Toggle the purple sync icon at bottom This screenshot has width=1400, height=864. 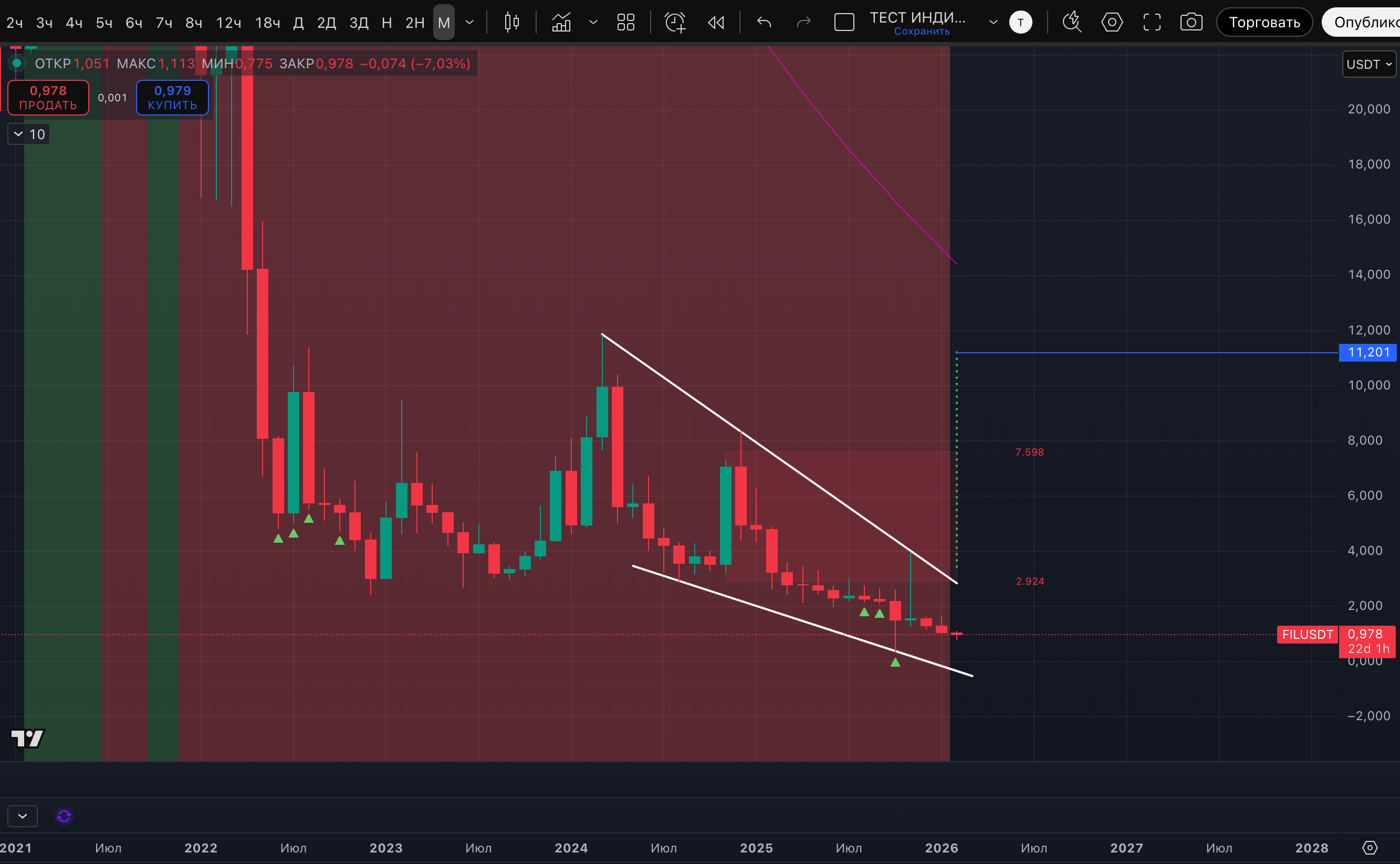tap(64, 816)
